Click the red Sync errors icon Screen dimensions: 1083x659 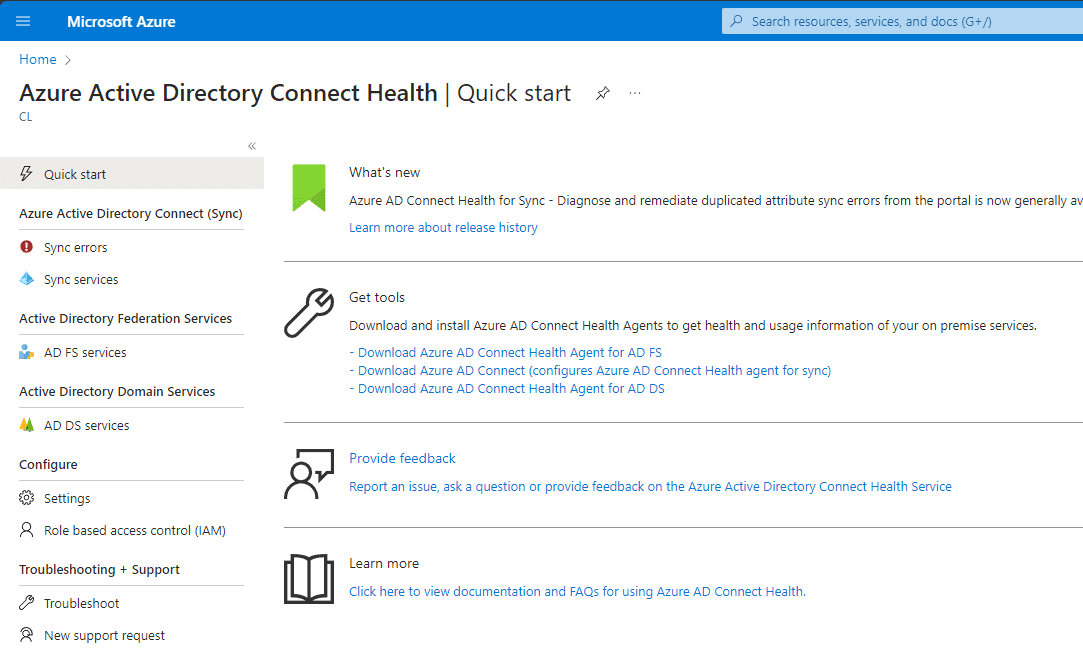click(26, 247)
